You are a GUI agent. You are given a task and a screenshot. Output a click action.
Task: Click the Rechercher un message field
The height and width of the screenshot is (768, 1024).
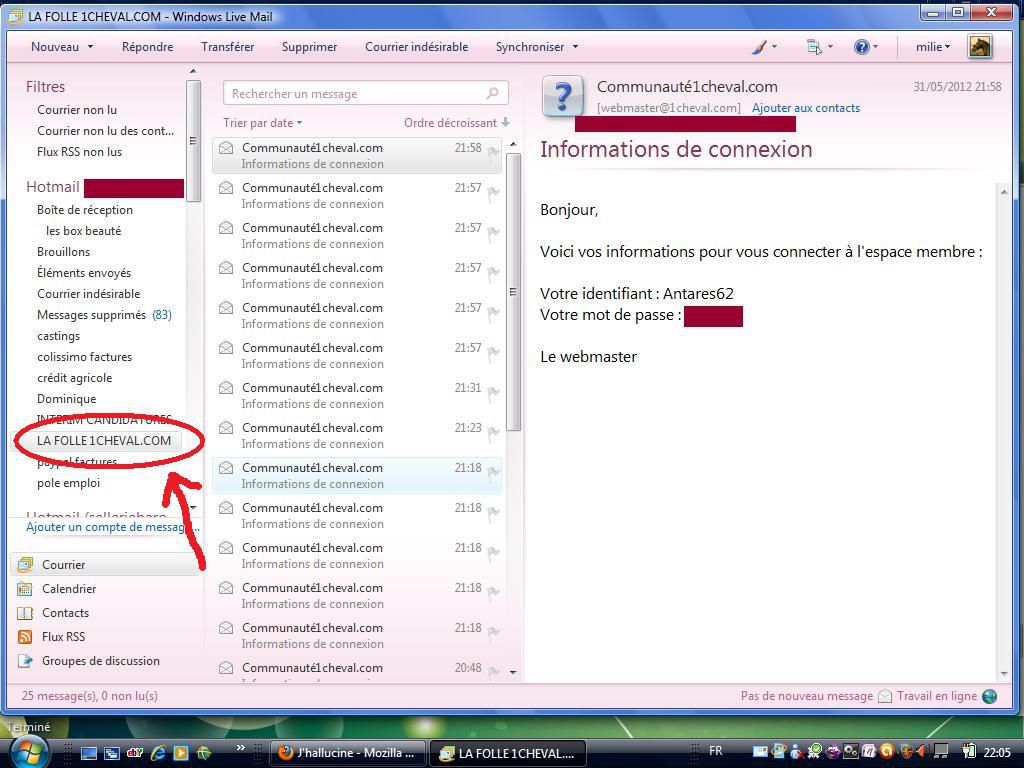tap(355, 94)
